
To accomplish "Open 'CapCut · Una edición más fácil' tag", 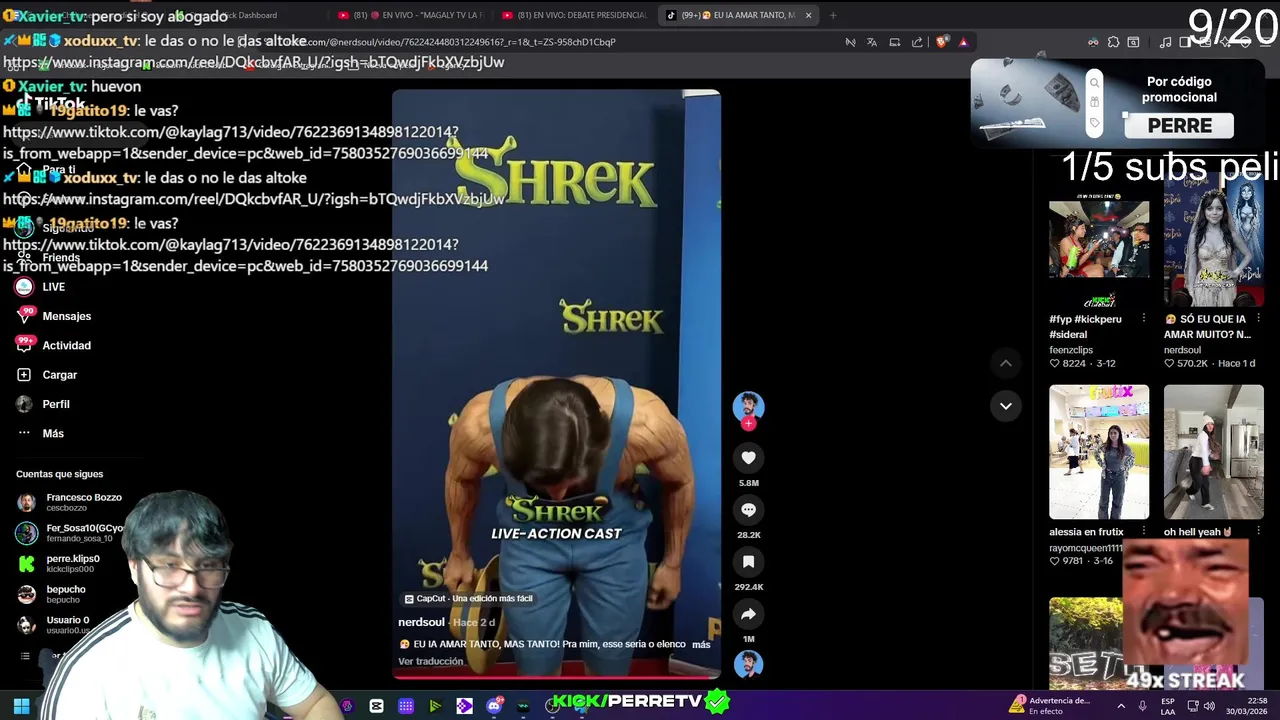I will (468, 598).
